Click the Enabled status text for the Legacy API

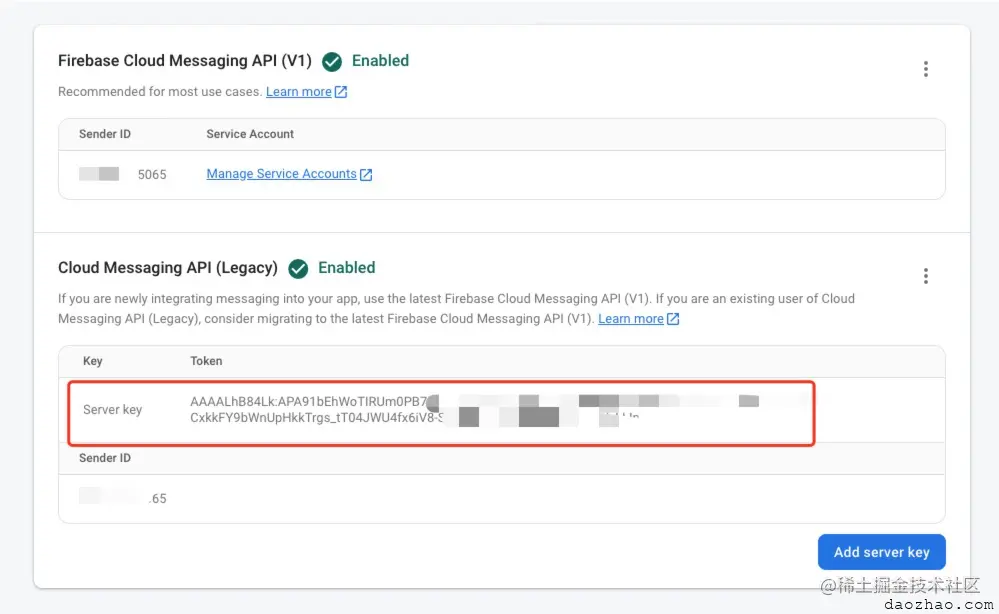(347, 268)
